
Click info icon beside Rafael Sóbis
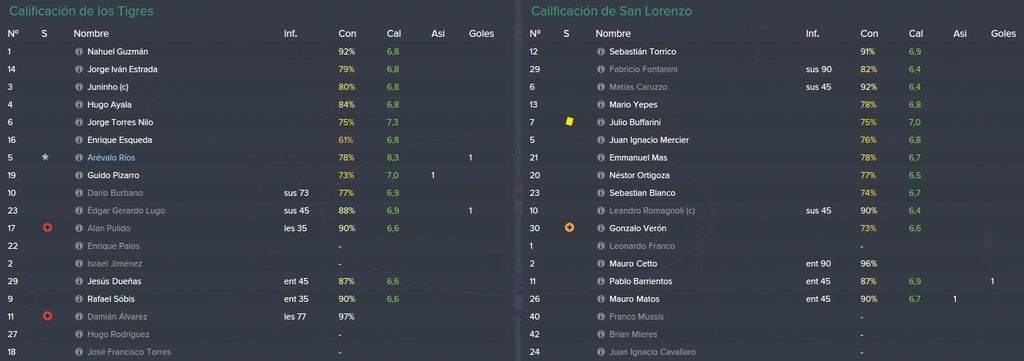pyautogui.click(x=79, y=299)
